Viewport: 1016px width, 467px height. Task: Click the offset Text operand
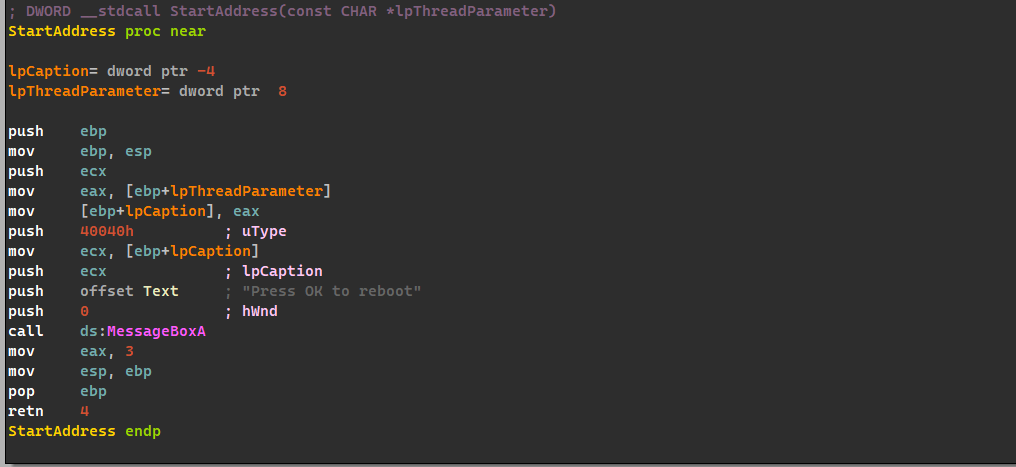129,291
